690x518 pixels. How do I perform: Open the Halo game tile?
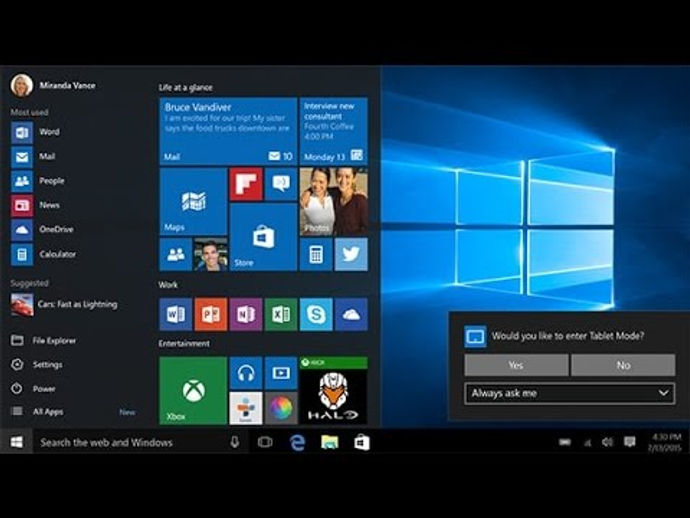334,390
